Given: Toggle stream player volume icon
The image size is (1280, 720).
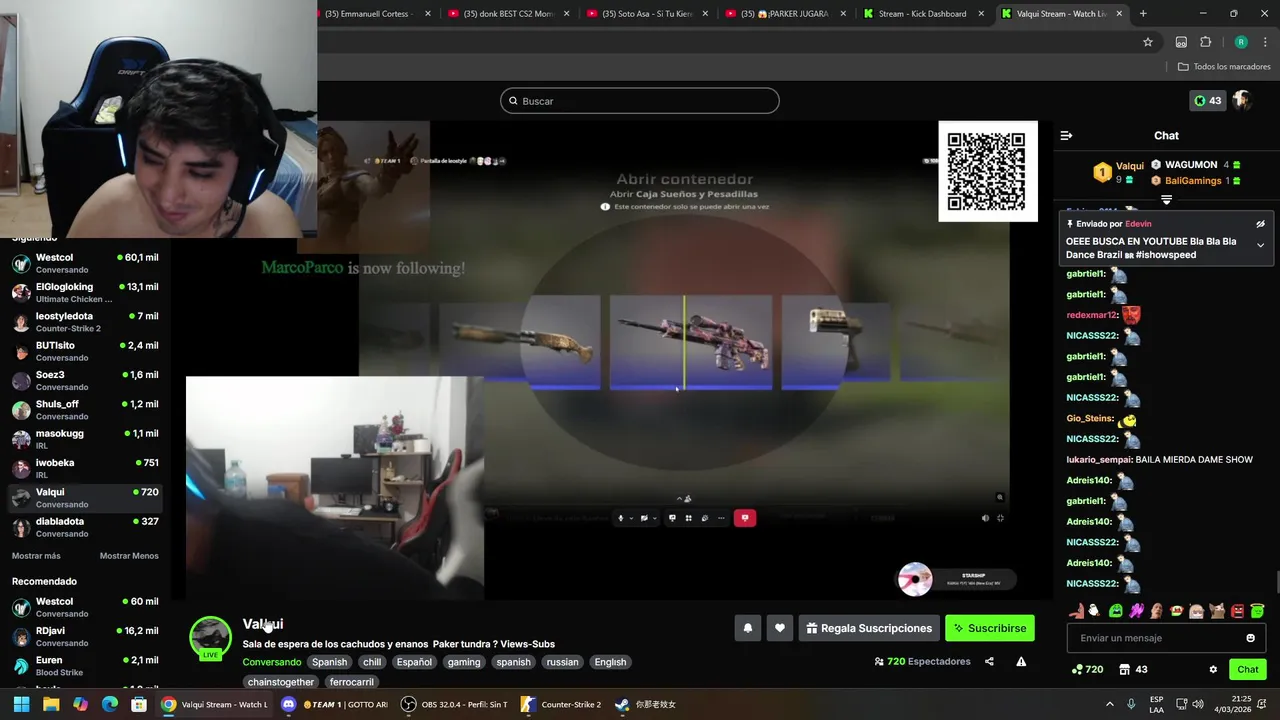Looking at the screenshot, I should pos(985,518).
